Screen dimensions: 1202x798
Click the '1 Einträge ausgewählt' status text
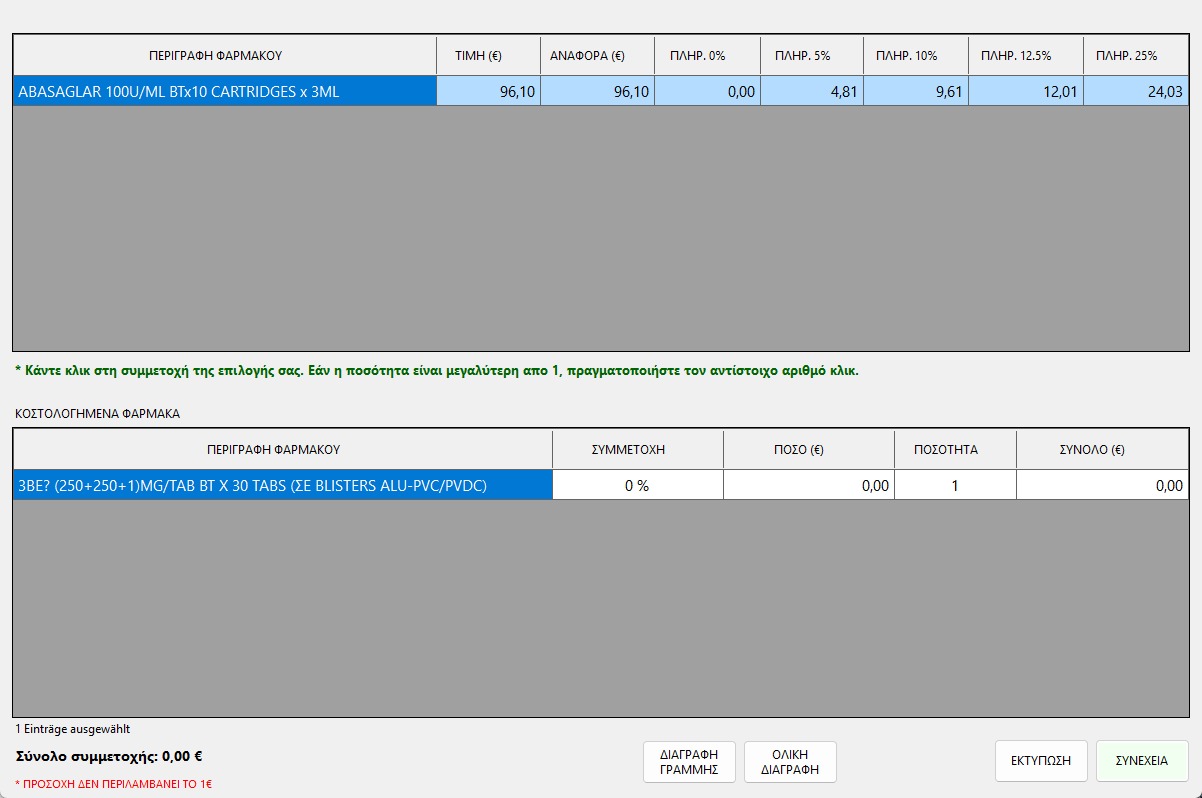coord(73,729)
